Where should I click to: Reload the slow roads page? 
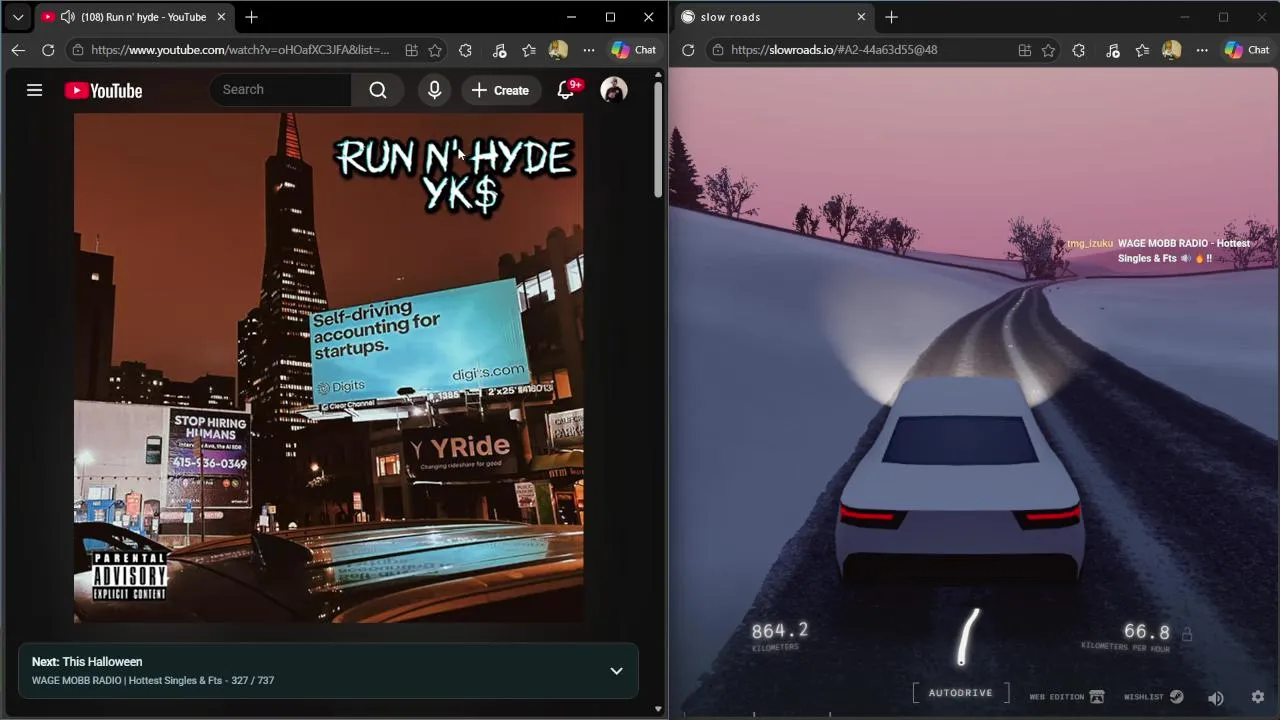coord(688,50)
